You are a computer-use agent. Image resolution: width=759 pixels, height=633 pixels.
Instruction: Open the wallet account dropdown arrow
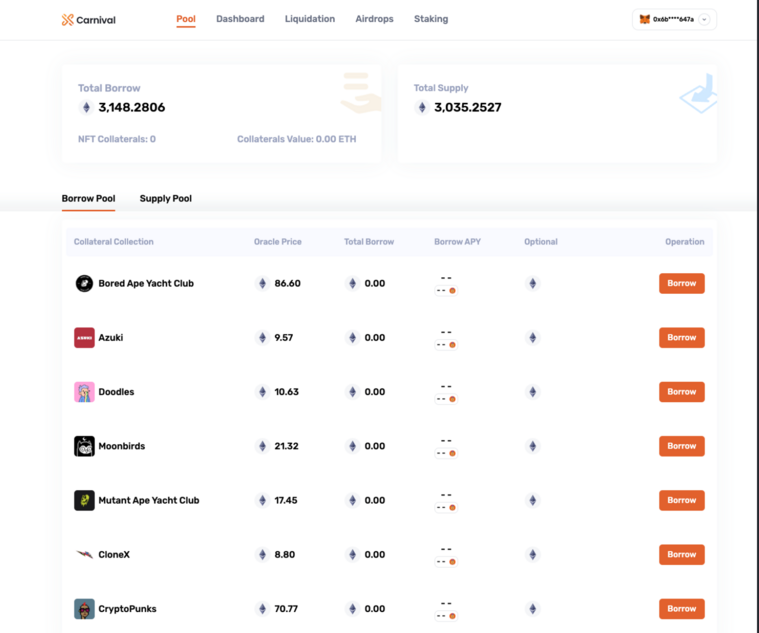point(704,19)
